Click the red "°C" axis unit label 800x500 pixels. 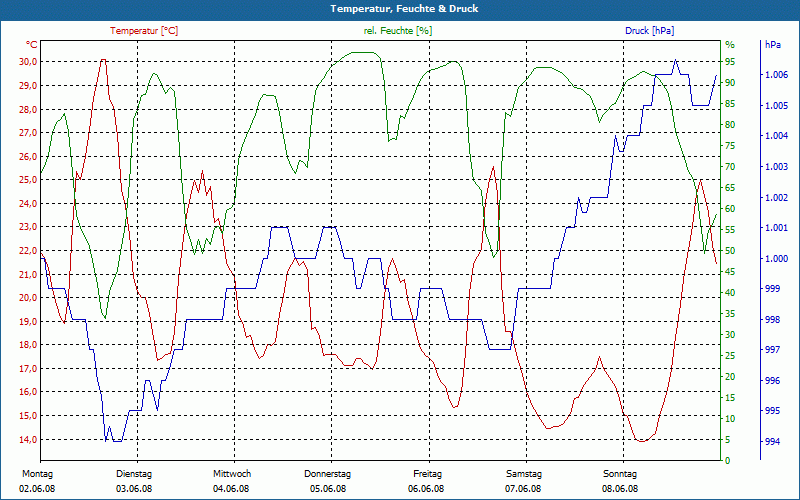tap(32, 45)
